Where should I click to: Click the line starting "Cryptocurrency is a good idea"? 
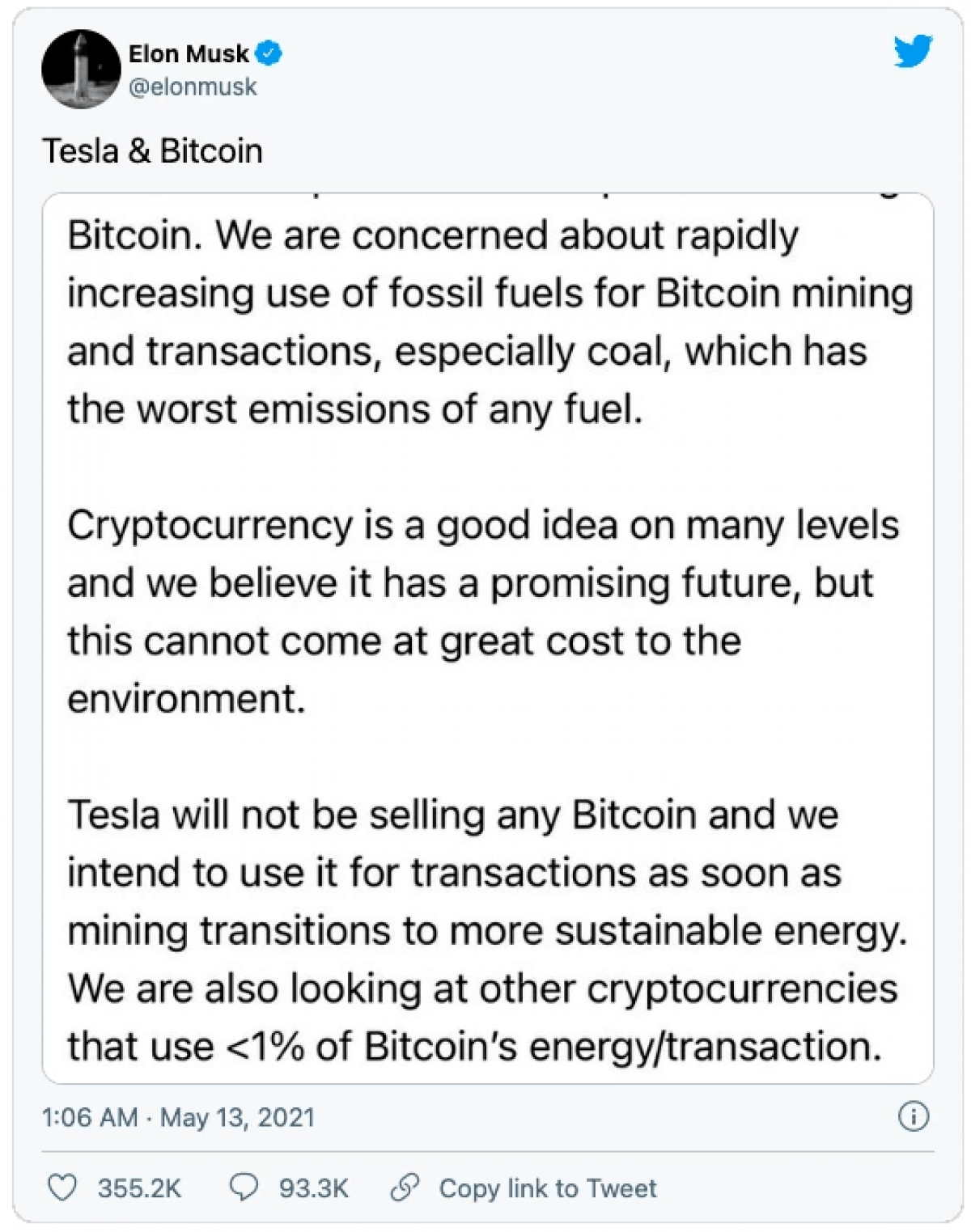point(483,526)
